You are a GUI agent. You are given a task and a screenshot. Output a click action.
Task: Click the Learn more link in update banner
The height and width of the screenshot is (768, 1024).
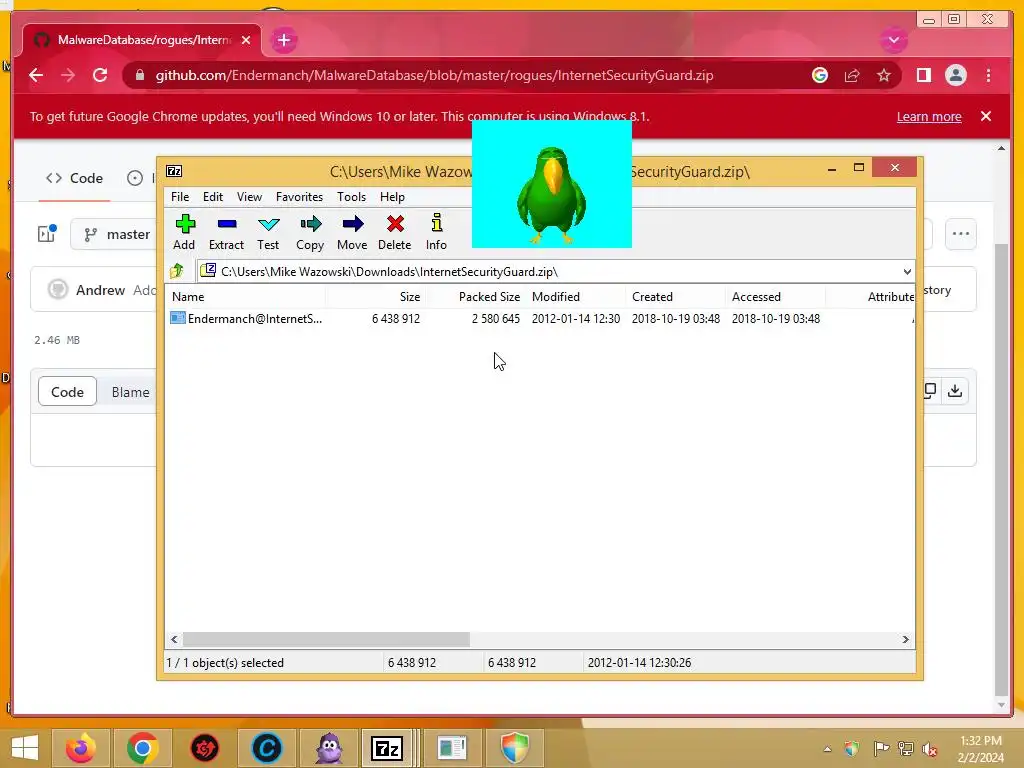[x=929, y=116]
